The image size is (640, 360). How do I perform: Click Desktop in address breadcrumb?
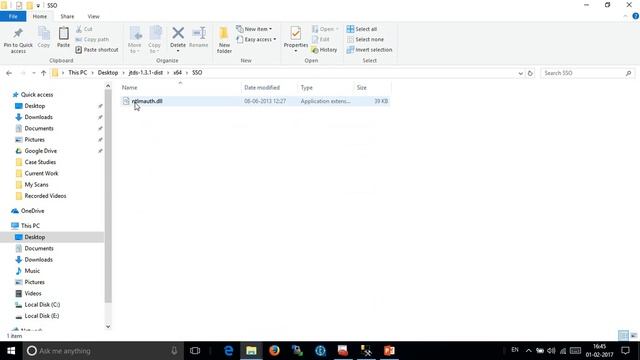pyautogui.click(x=108, y=72)
